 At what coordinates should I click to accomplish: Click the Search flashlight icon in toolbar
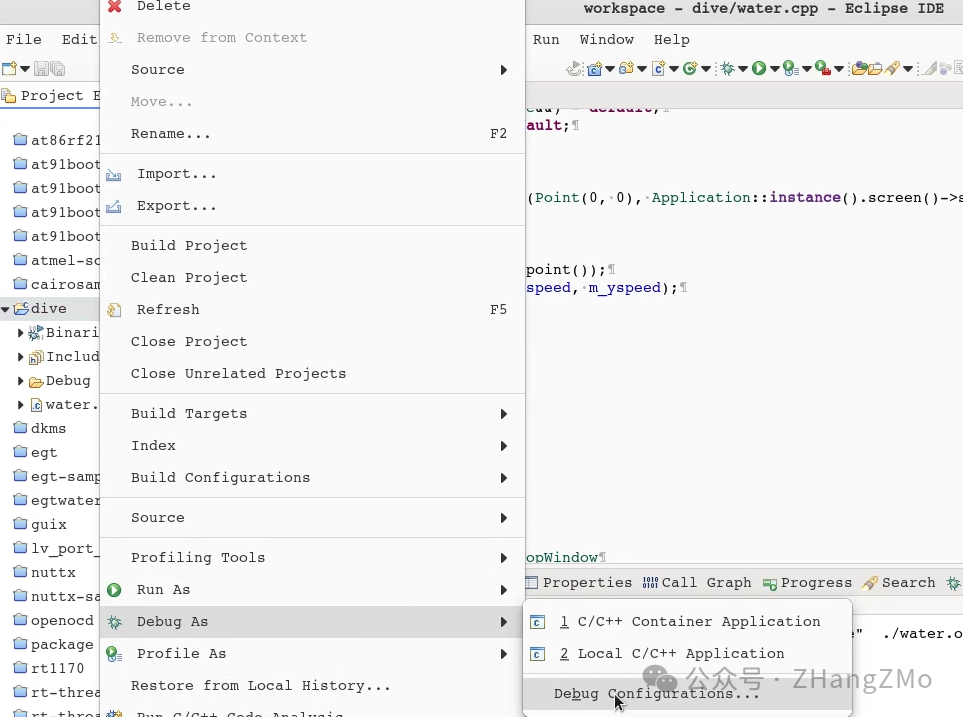click(x=892, y=69)
